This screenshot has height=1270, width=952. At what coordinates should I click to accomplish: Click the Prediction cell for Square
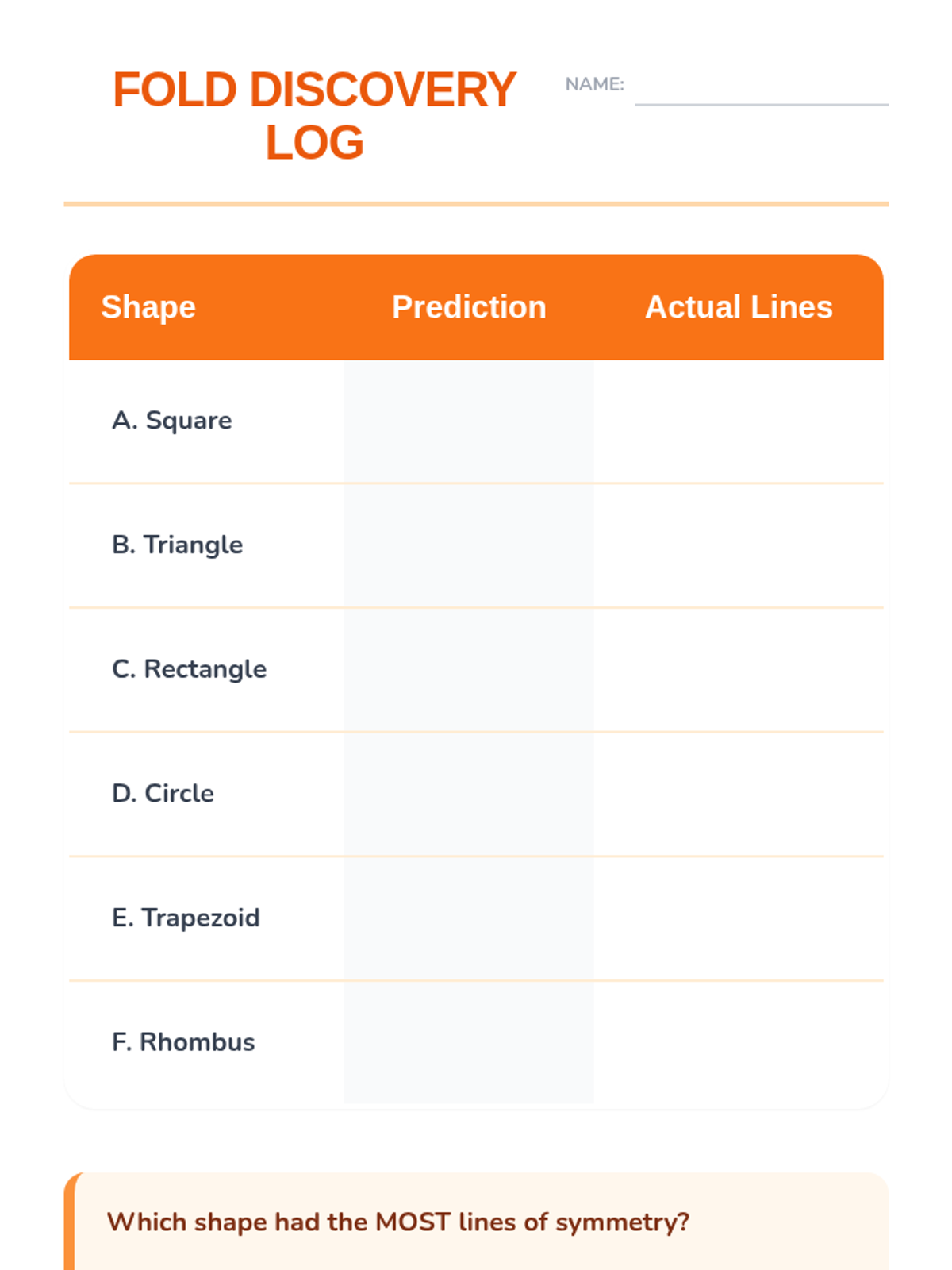(469, 421)
